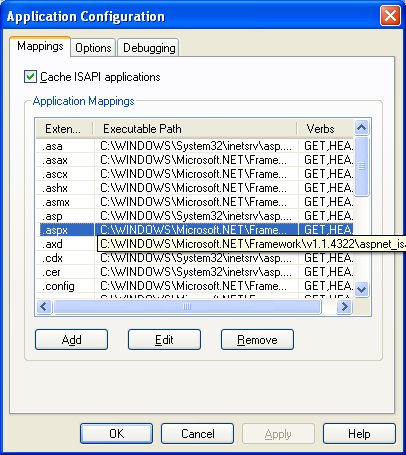Screen dimensions: 406x455
Task: Select the .asa extension row
Action: pos(195,146)
